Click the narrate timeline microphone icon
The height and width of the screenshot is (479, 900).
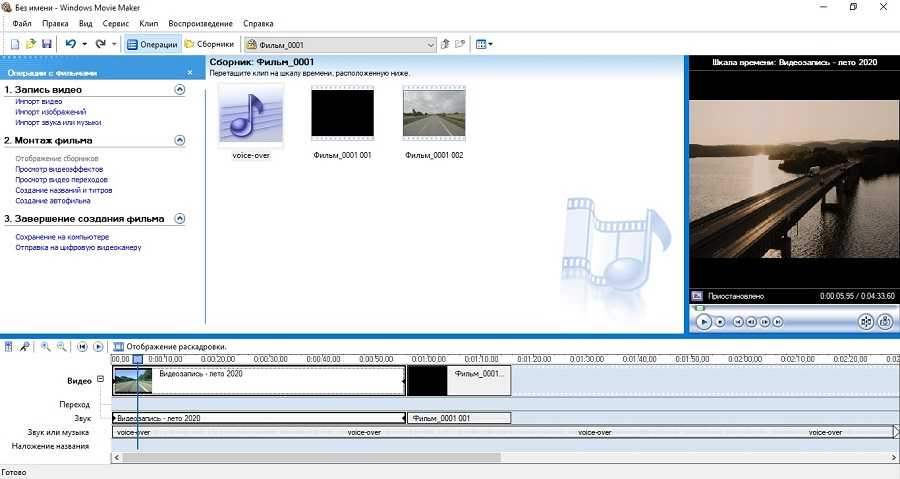(23, 346)
